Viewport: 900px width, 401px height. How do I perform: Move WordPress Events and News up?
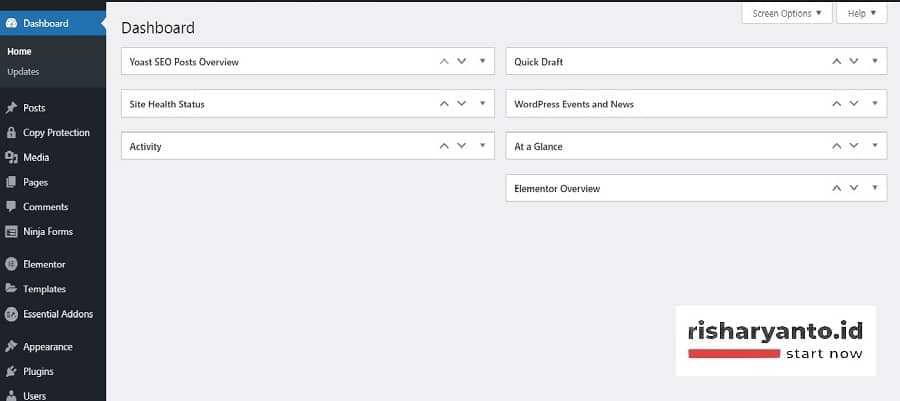point(836,104)
